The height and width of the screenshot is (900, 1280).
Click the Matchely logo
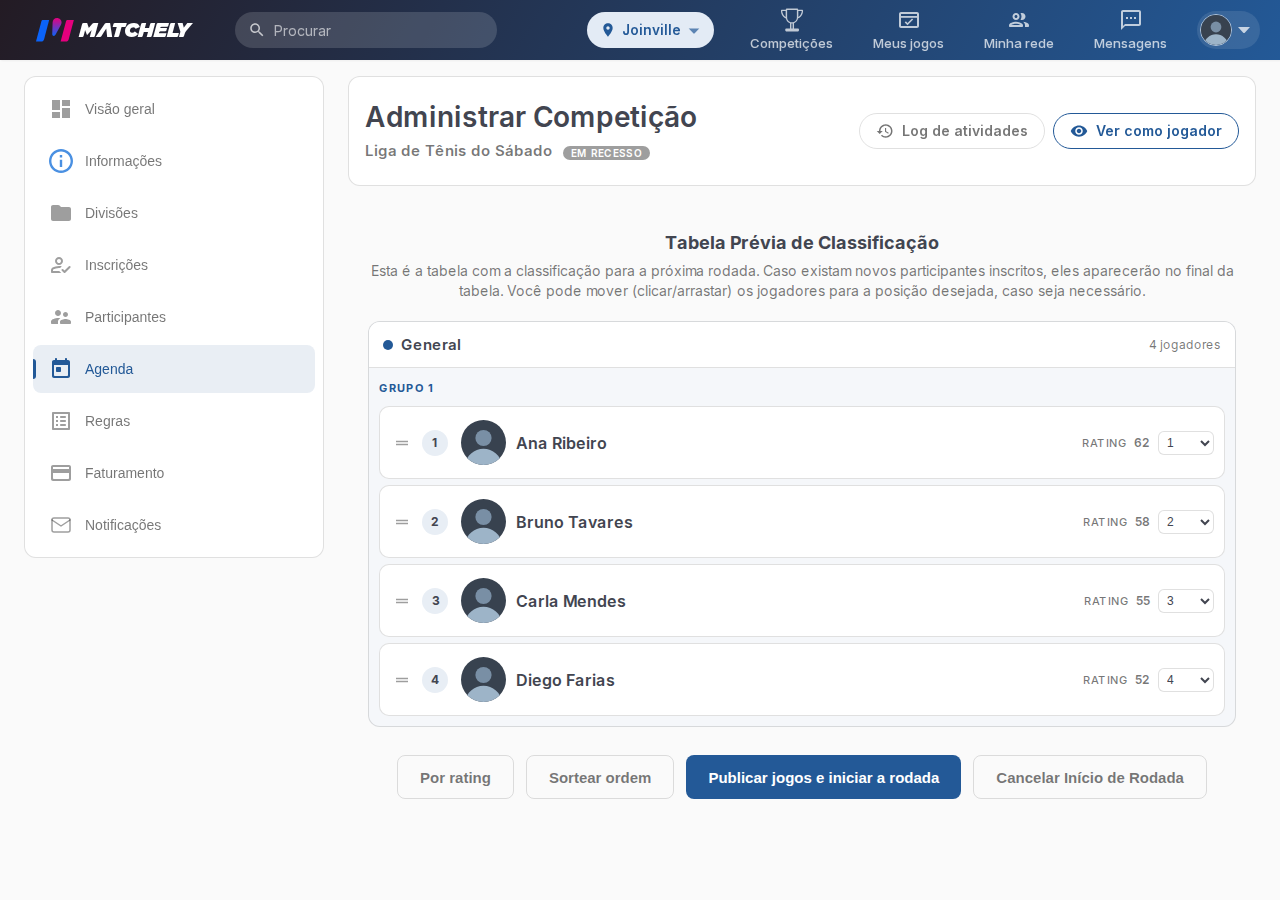pos(114,30)
